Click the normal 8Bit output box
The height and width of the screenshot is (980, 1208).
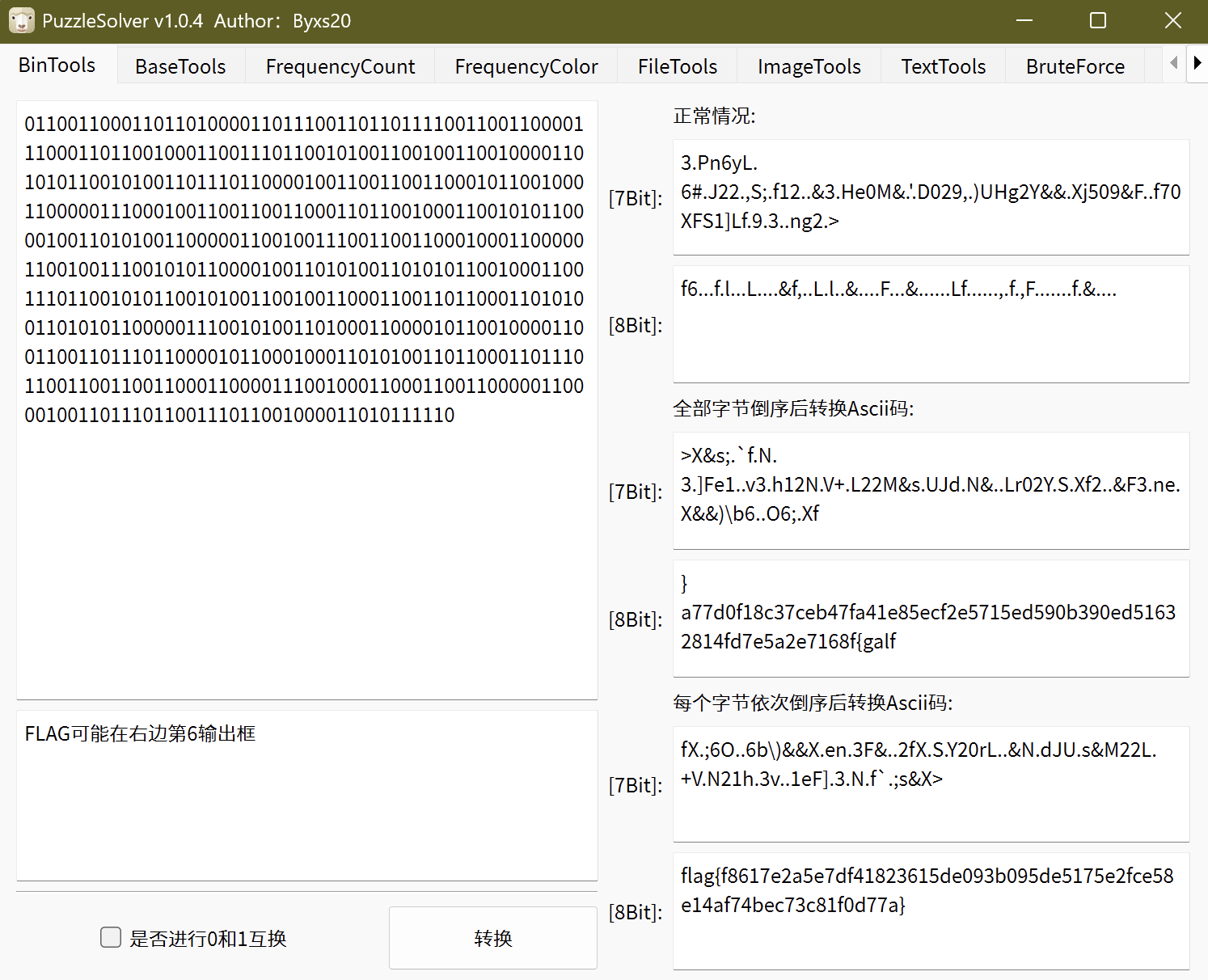tap(930, 324)
